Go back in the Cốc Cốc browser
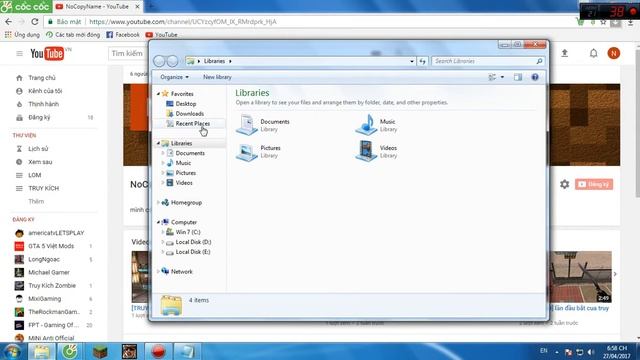This screenshot has width=640, height=360. click(x=9, y=22)
